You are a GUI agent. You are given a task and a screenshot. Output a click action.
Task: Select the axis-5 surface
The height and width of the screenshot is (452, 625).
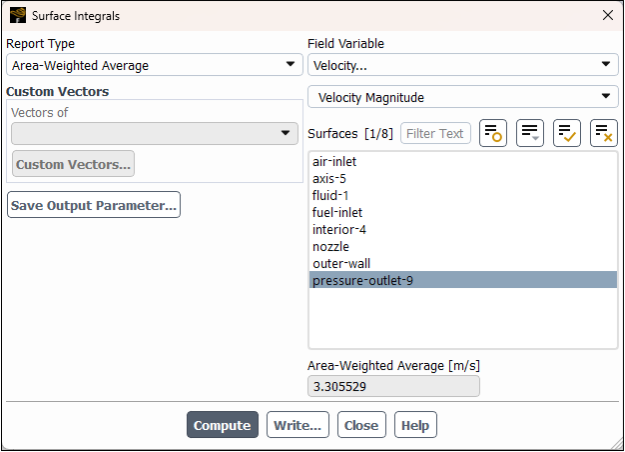(x=329, y=178)
